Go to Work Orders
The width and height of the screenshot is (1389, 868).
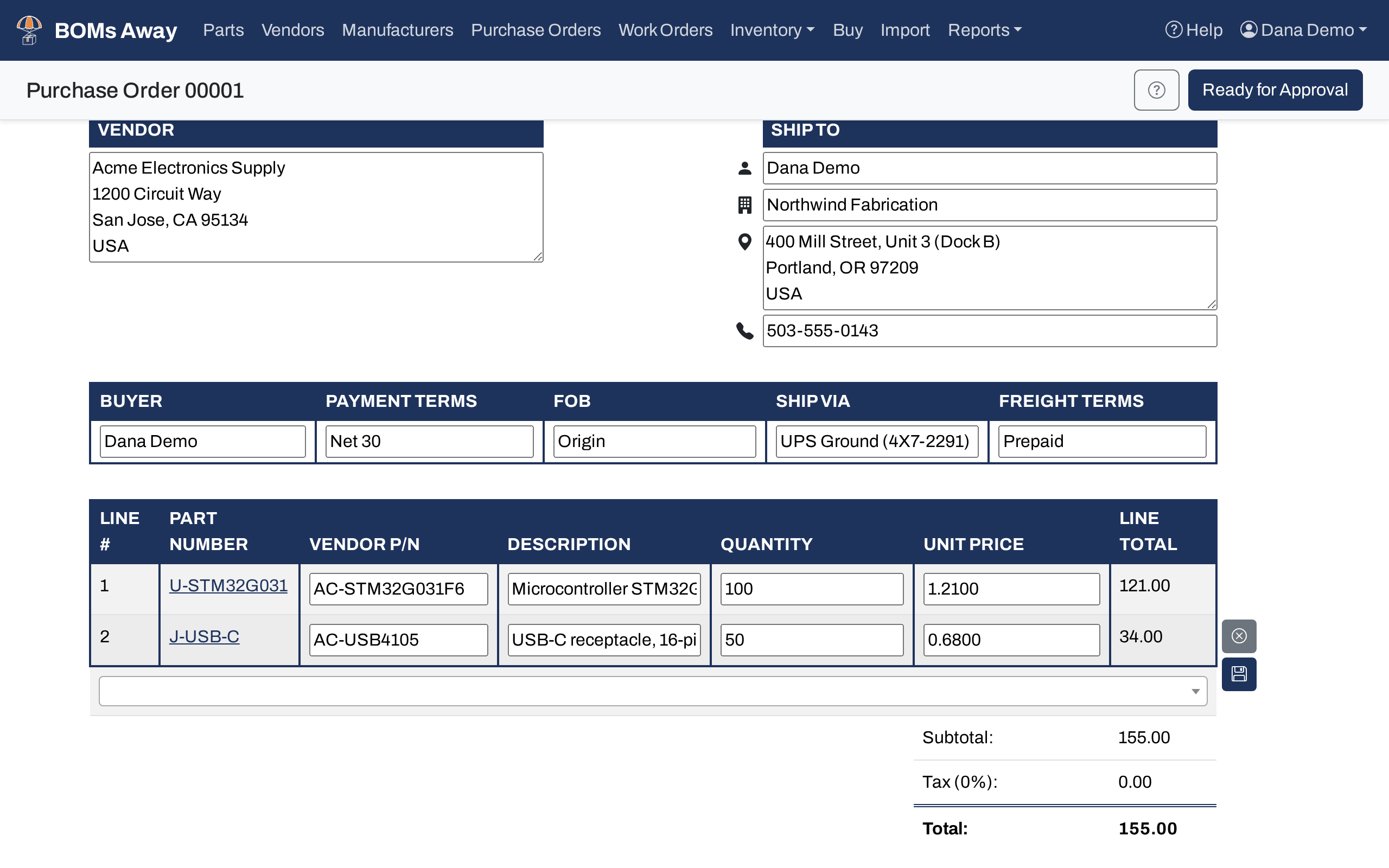click(665, 30)
